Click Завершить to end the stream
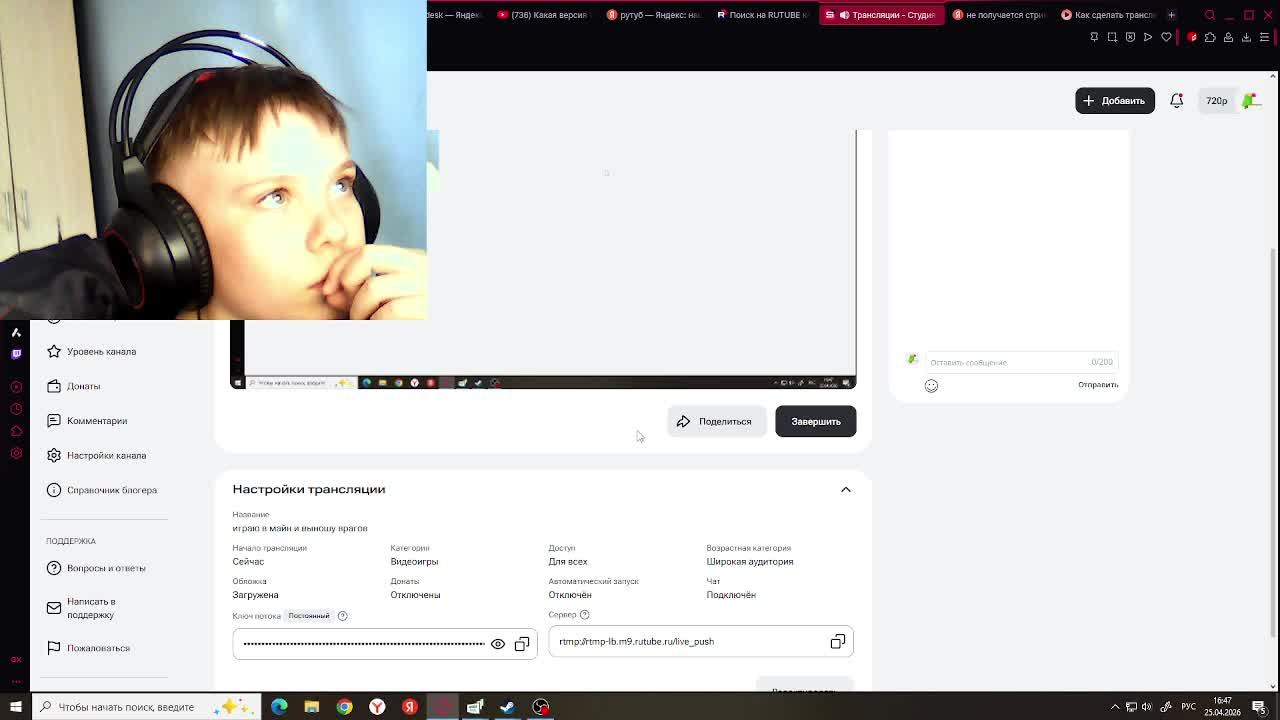The image size is (1280, 720). 816,421
